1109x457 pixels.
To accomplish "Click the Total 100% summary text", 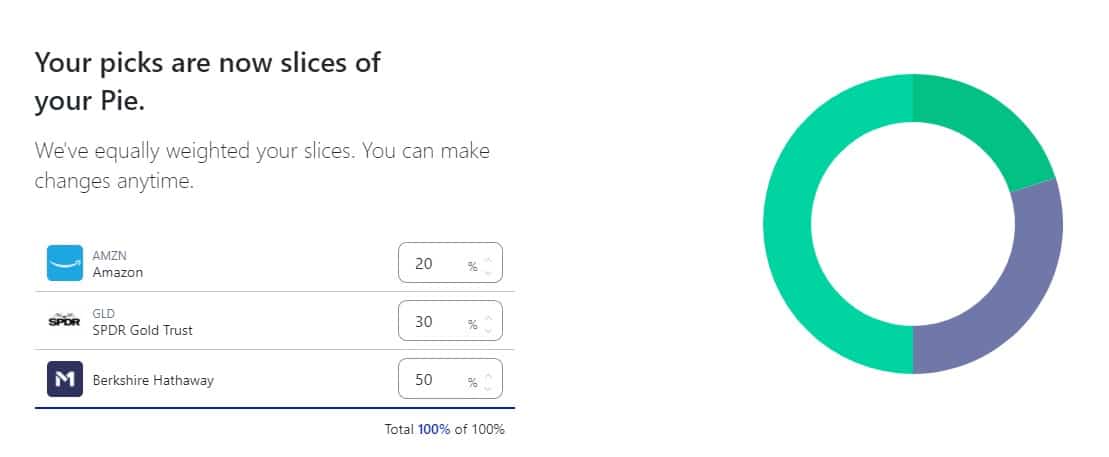I will click(x=444, y=429).
